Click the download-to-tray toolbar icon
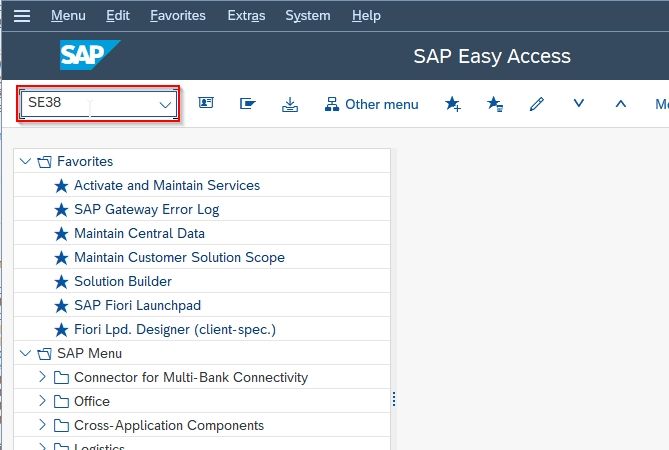The image size is (669, 450). [x=290, y=104]
